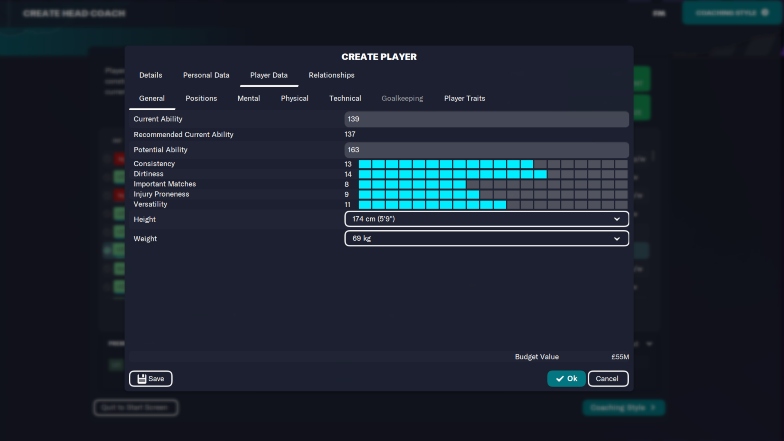Open the Weight dropdown
Screen dimensions: 784x441
(486, 238)
